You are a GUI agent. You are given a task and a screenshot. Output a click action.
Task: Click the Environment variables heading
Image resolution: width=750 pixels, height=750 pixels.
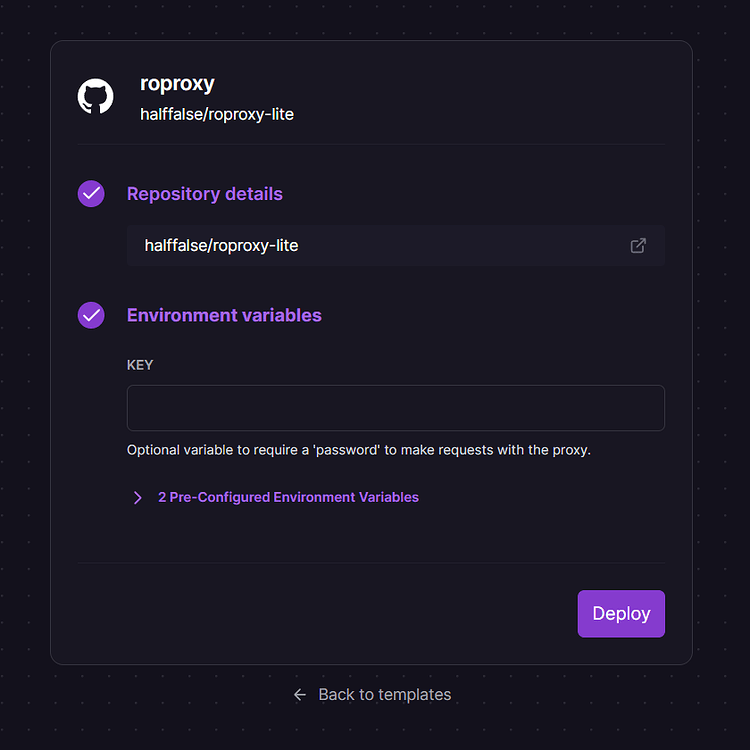point(224,315)
